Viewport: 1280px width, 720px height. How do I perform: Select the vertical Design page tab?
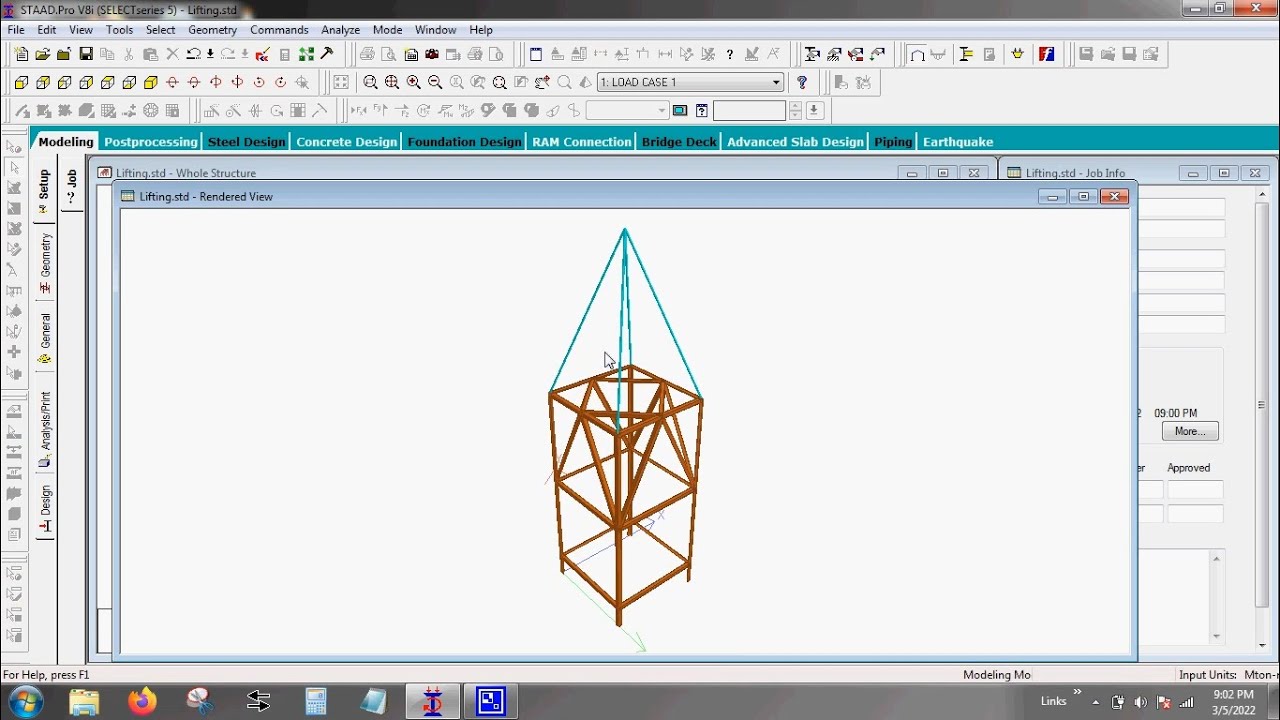[x=45, y=508]
